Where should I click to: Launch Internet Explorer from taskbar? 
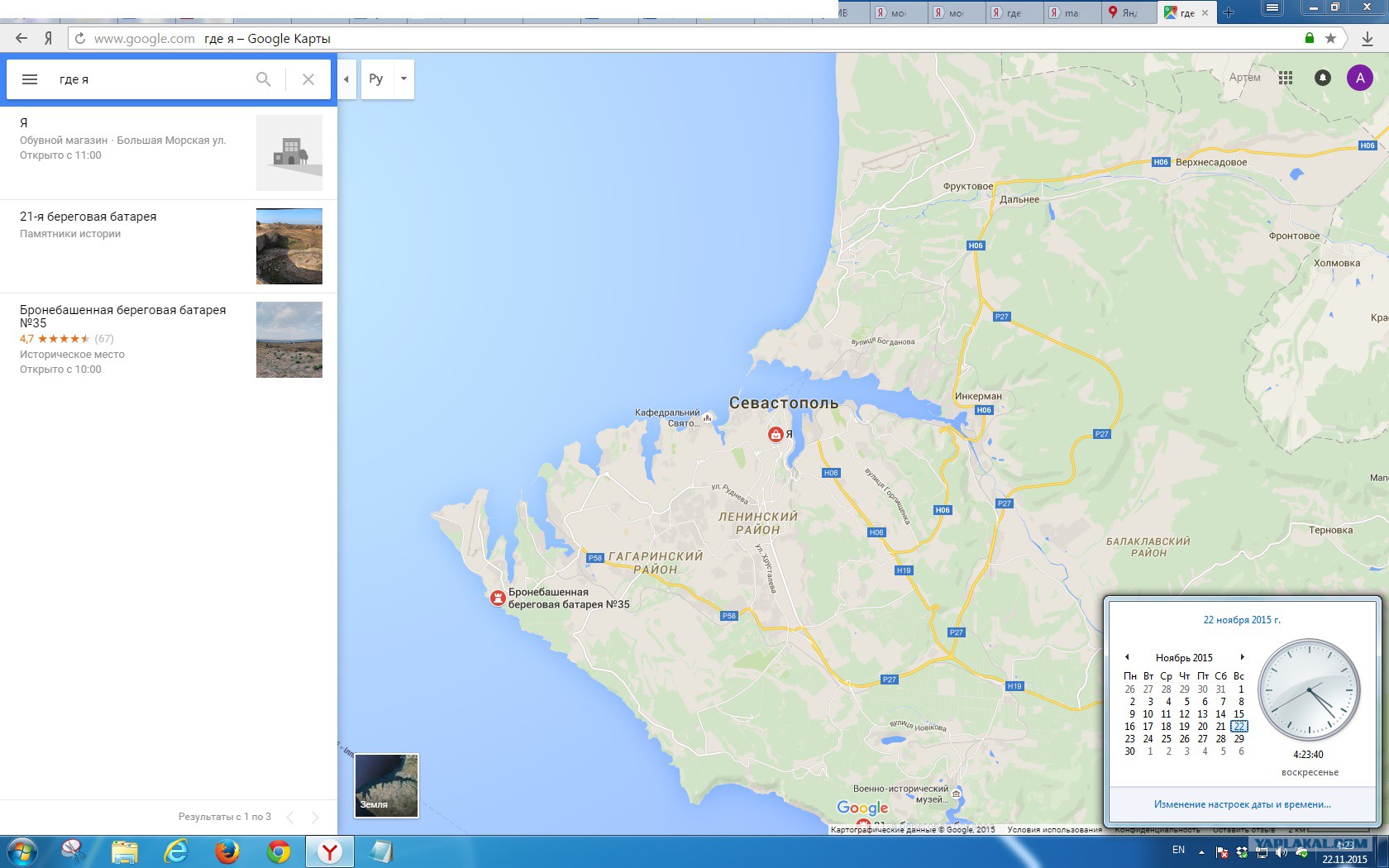tap(176, 851)
